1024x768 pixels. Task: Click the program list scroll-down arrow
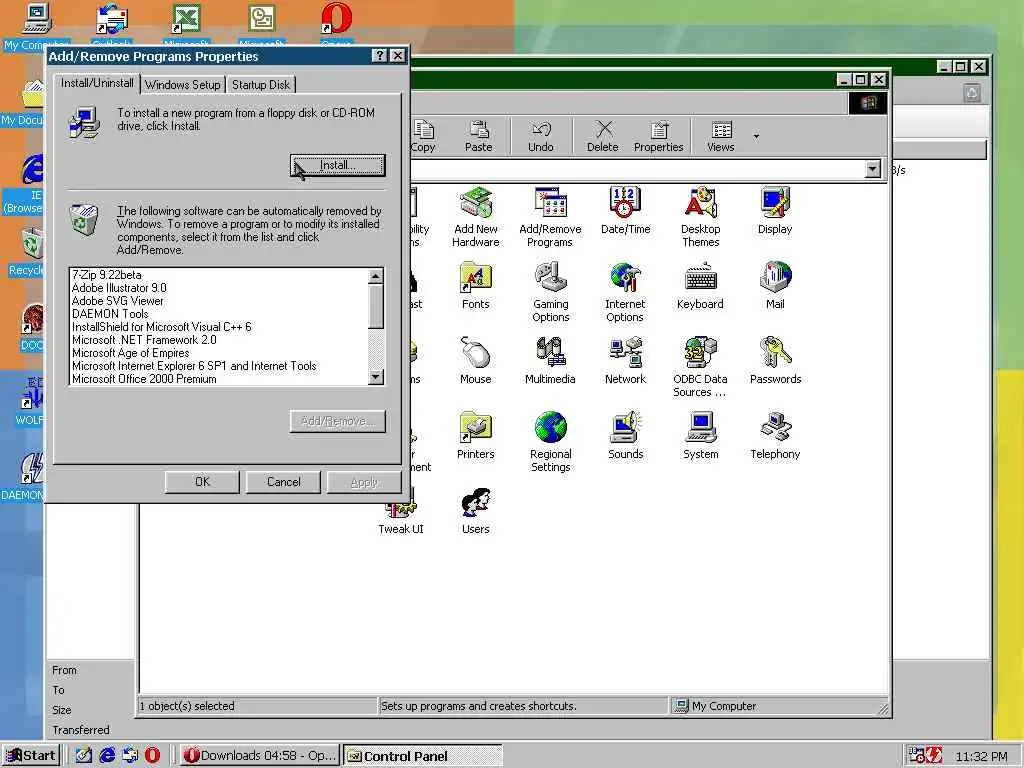pyautogui.click(x=376, y=377)
